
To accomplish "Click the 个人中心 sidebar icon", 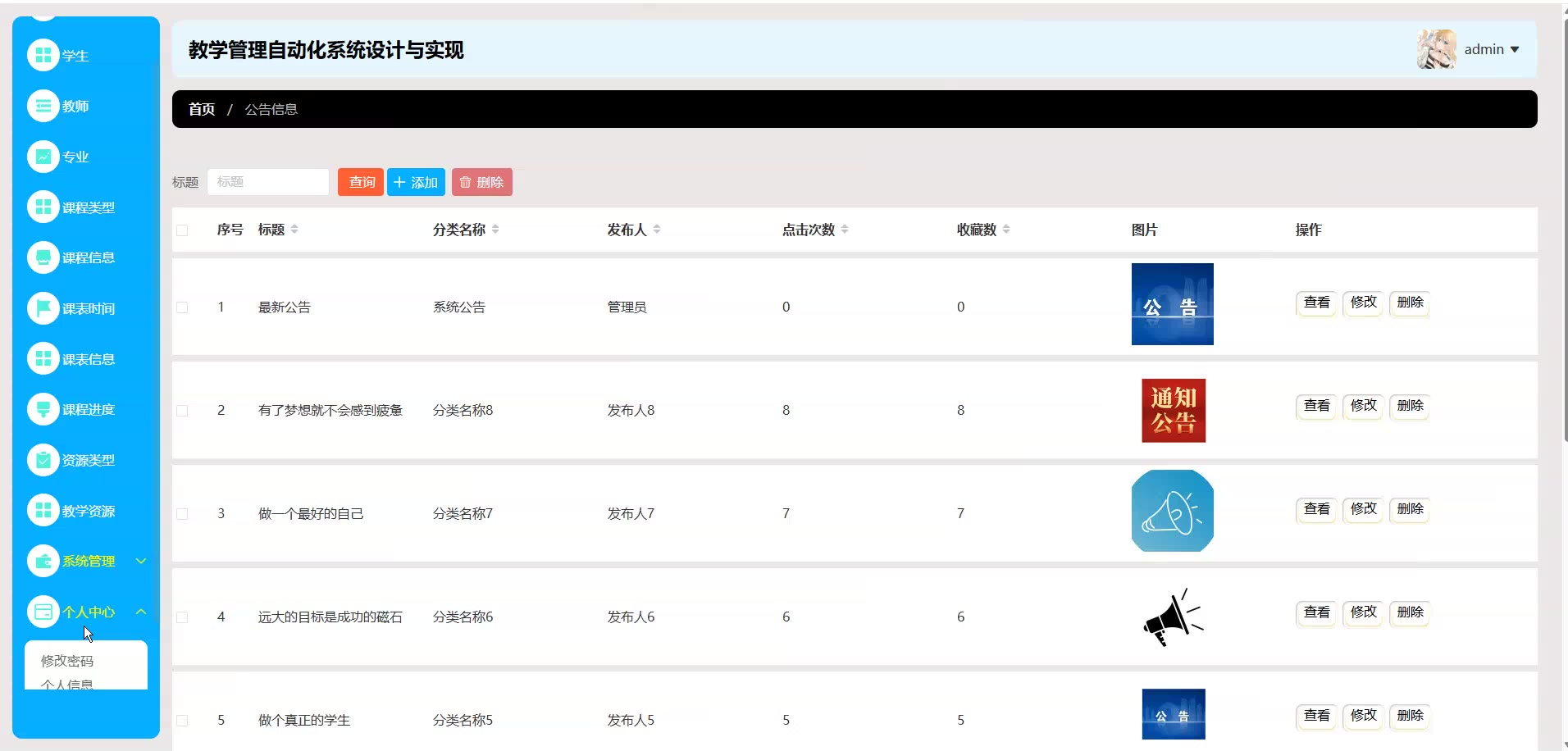I will (43, 612).
